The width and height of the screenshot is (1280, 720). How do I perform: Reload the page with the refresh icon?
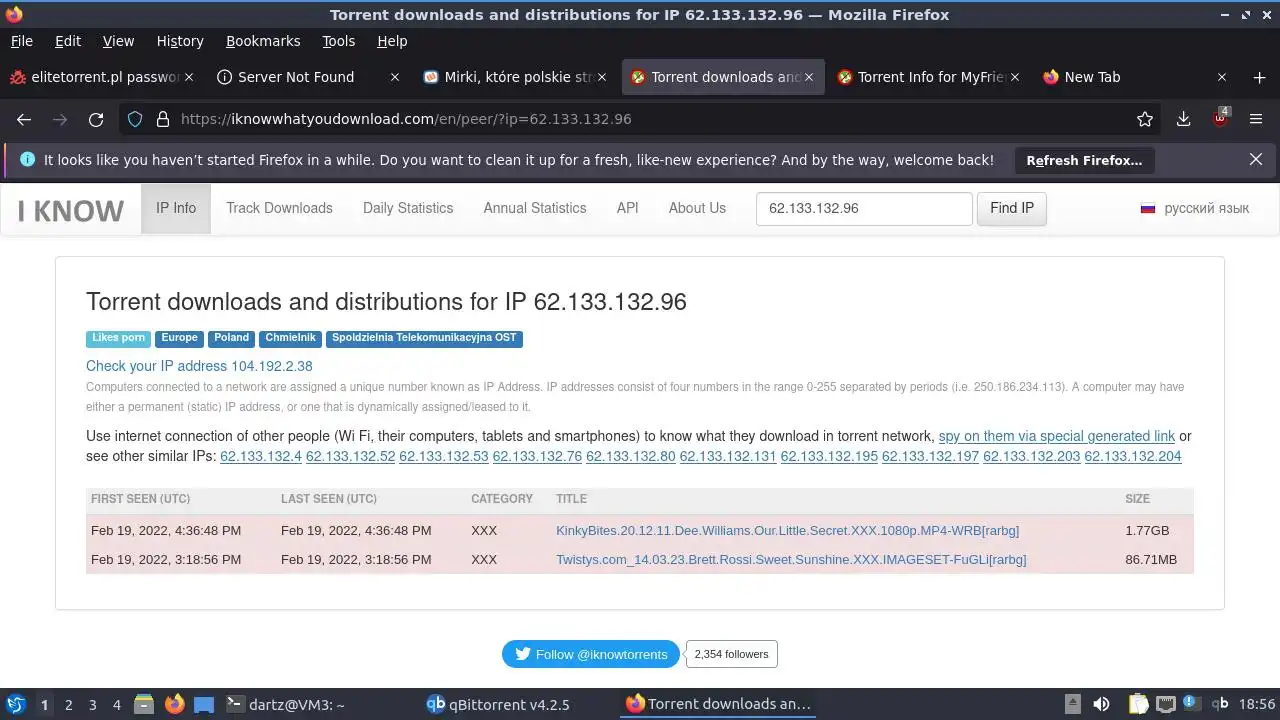point(96,119)
